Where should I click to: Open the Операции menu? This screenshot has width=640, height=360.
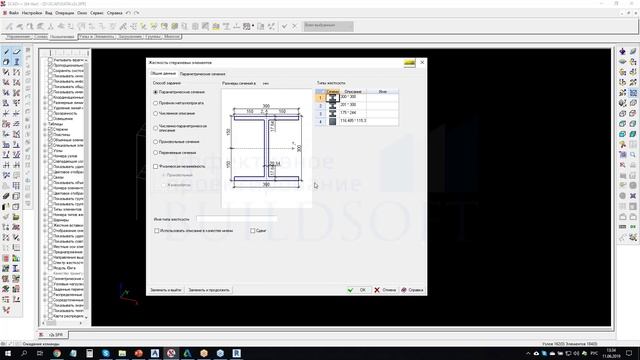pos(64,13)
